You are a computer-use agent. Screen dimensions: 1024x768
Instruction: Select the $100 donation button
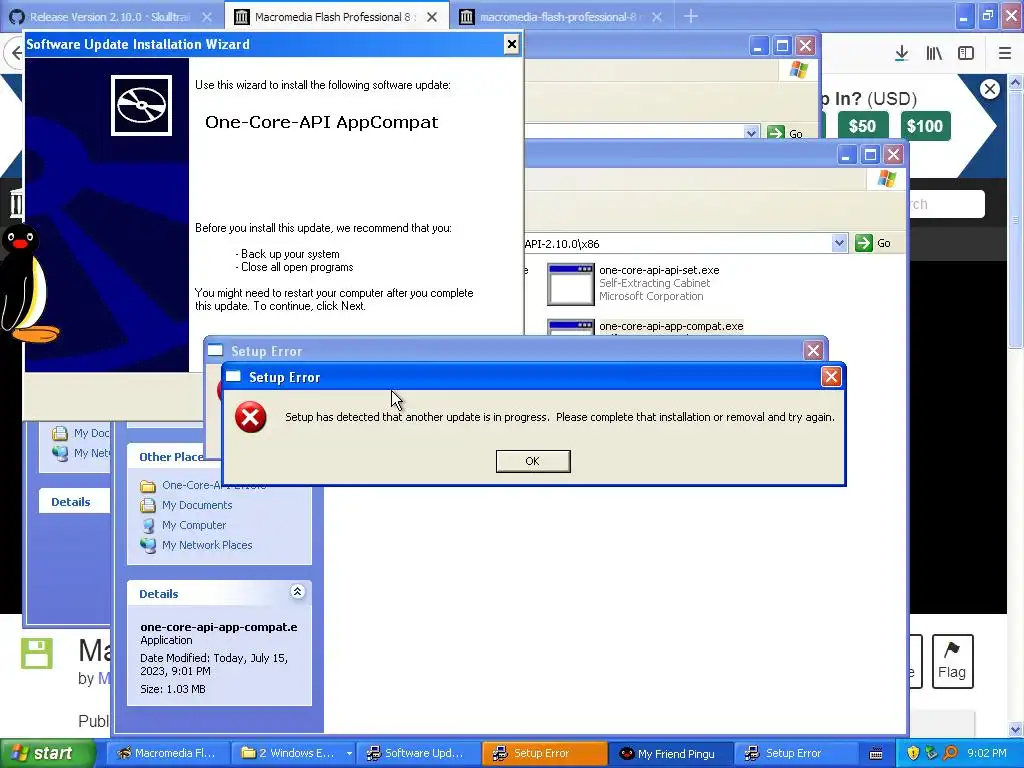click(x=925, y=126)
